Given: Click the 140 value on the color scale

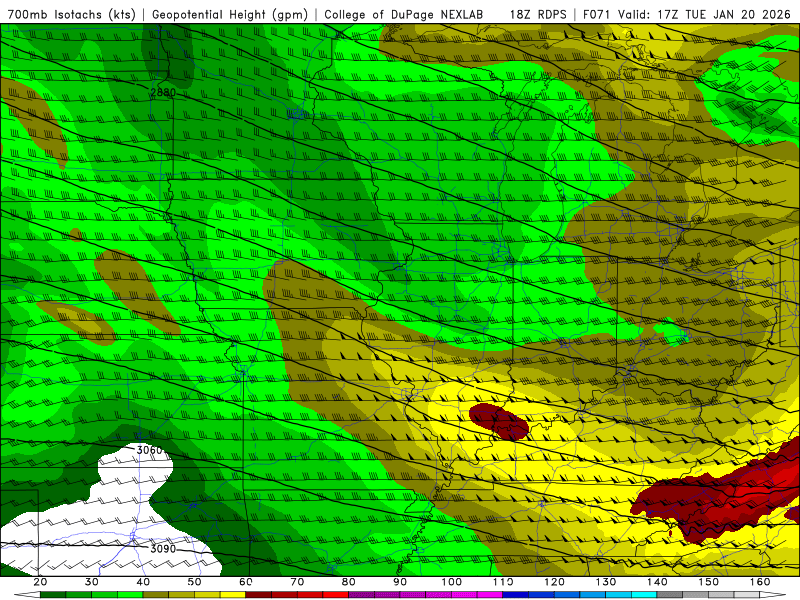Looking at the screenshot, I should 657,582.
